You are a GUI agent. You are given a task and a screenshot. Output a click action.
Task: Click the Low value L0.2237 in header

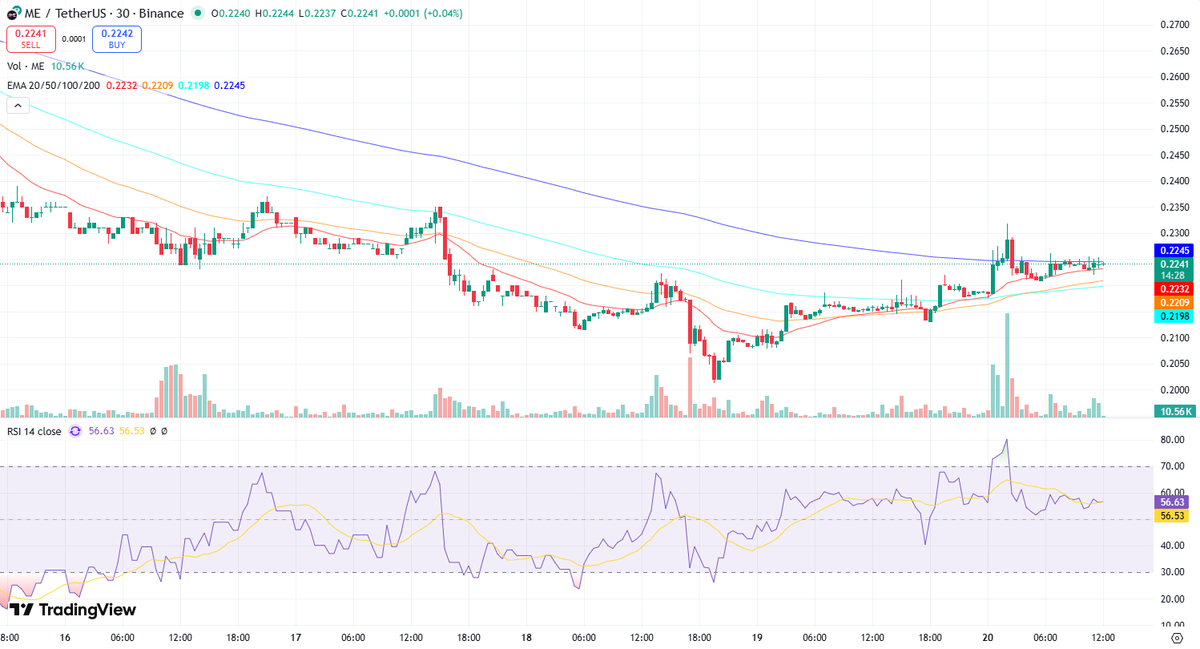318,14
